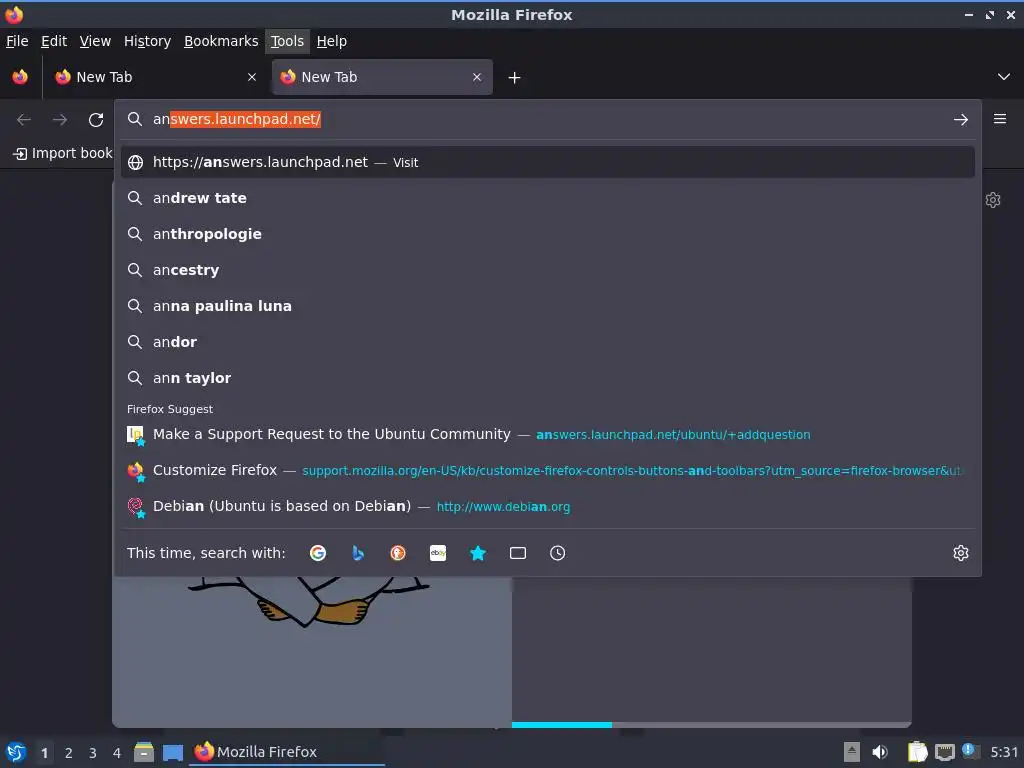
Task: Open the Lubuntu start menu
Action: [x=16, y=752]
